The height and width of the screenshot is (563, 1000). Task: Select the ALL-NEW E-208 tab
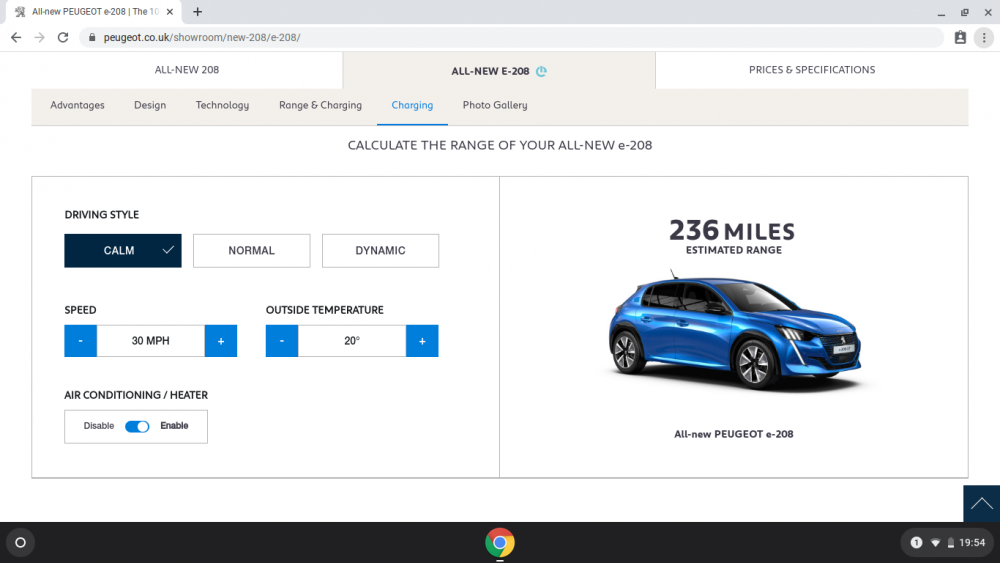tap(499, 71)
